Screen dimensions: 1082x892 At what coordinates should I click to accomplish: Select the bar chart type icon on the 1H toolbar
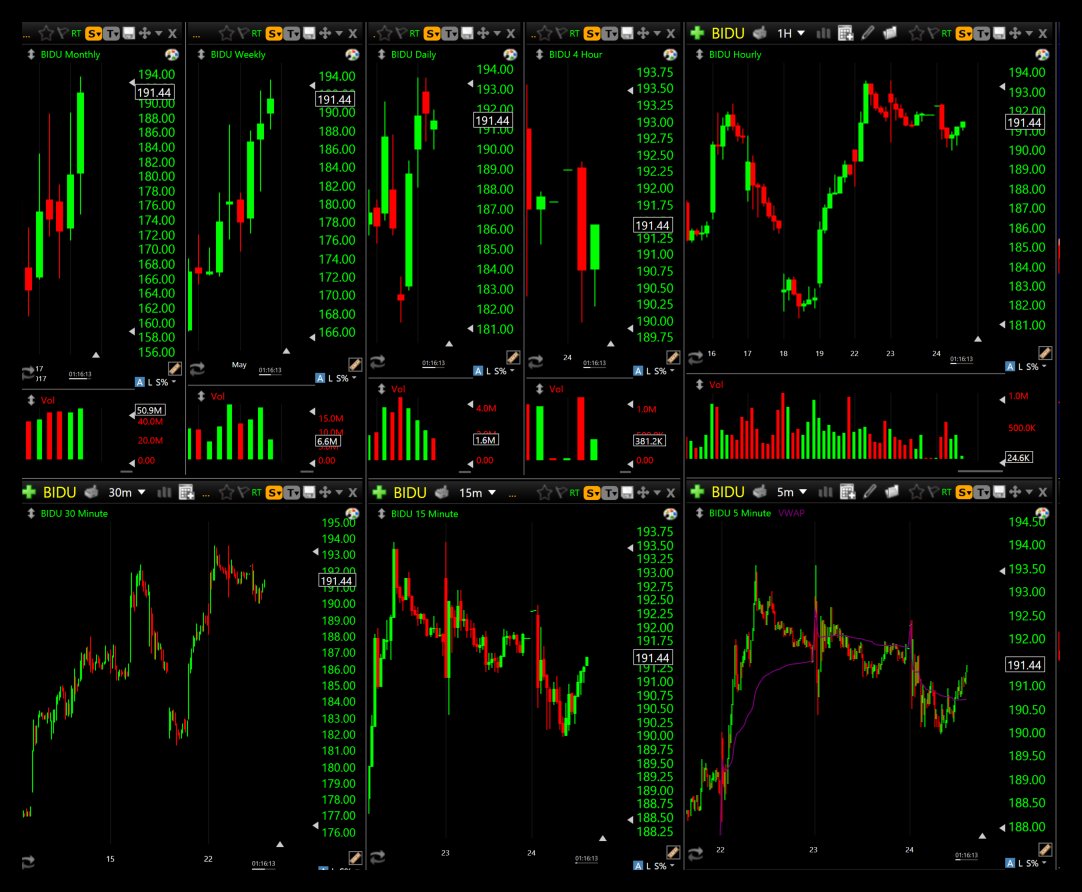point(823,32)
